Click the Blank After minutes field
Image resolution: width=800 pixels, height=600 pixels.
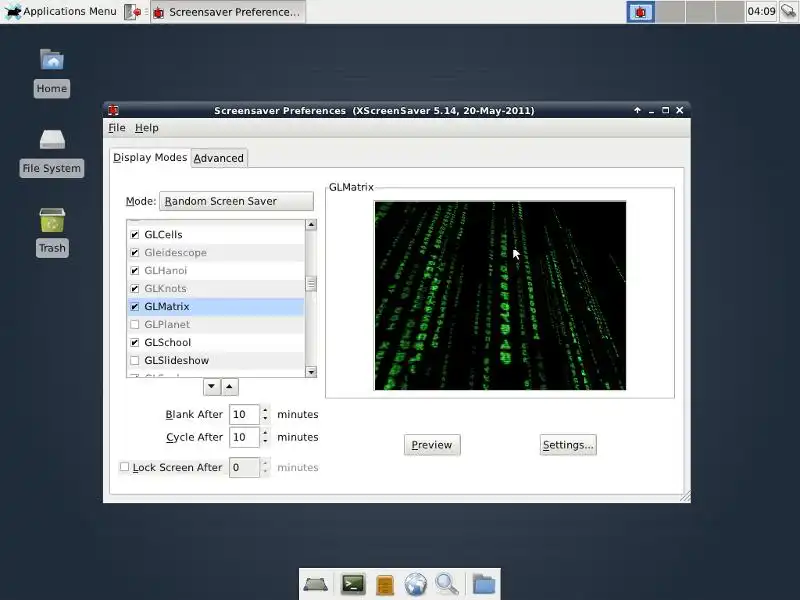[244, 414]
